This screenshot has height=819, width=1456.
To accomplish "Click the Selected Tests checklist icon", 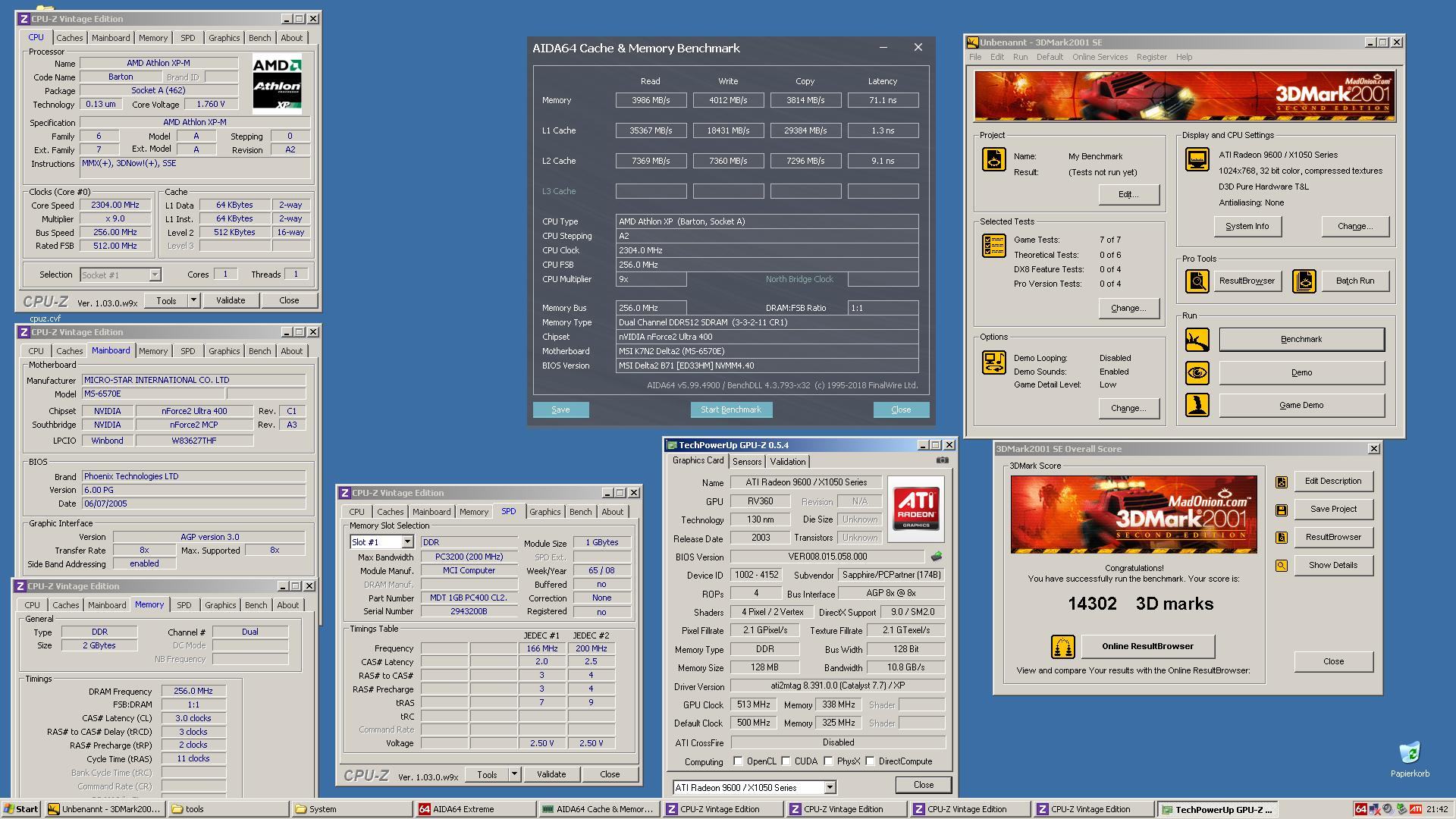I will point(993,246).
